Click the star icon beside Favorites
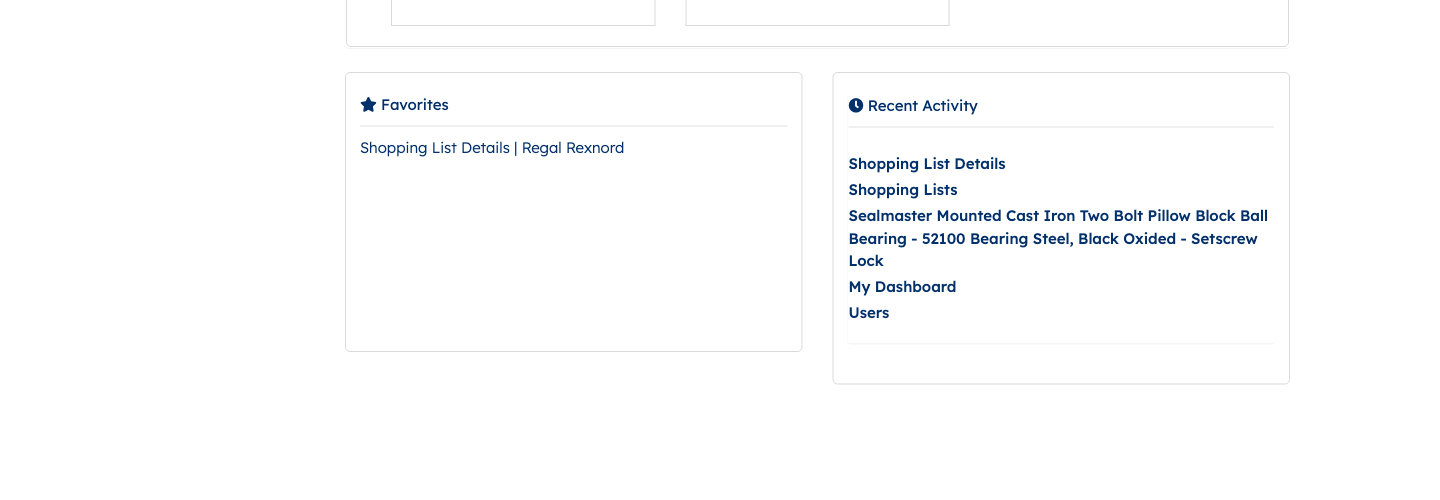 coord(368,104)
